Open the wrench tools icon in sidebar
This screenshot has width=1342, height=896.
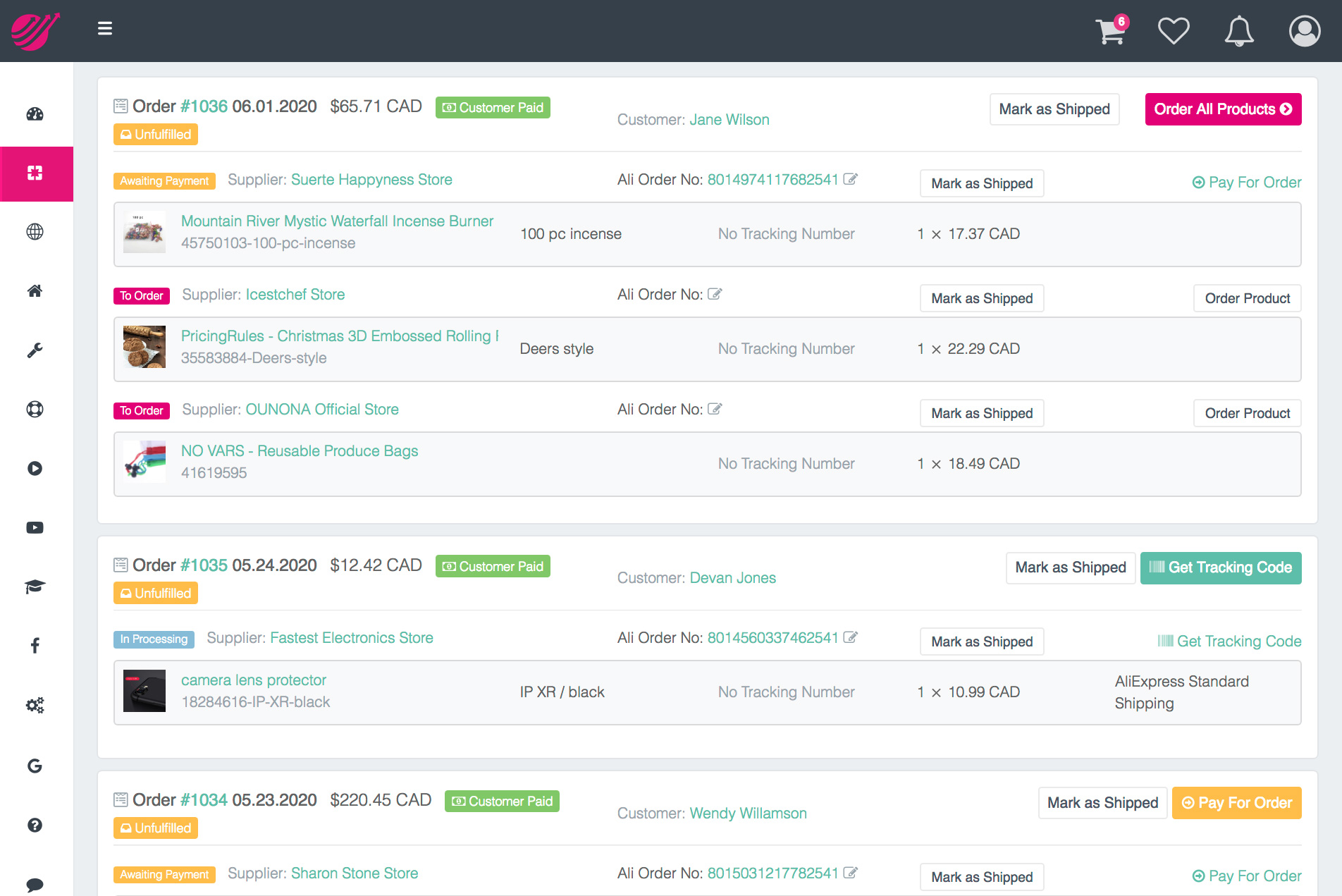[x=35, y=350]
